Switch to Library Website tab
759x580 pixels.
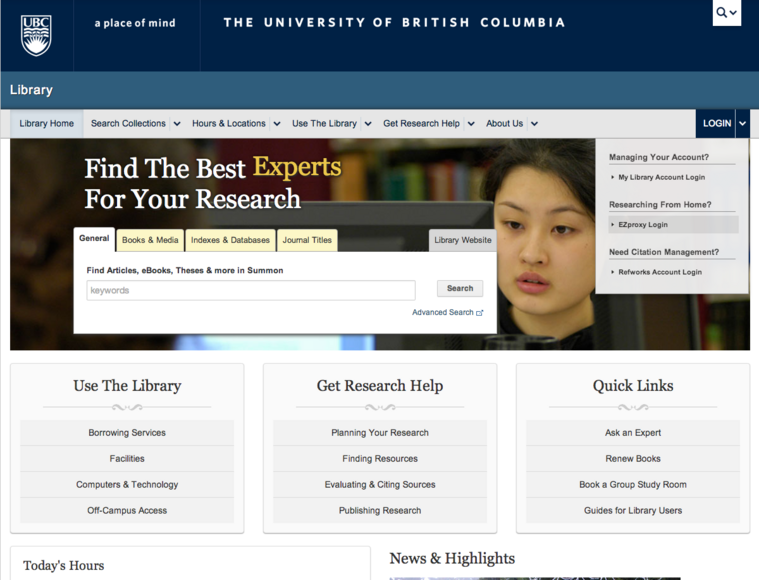[x=463, y=240]
